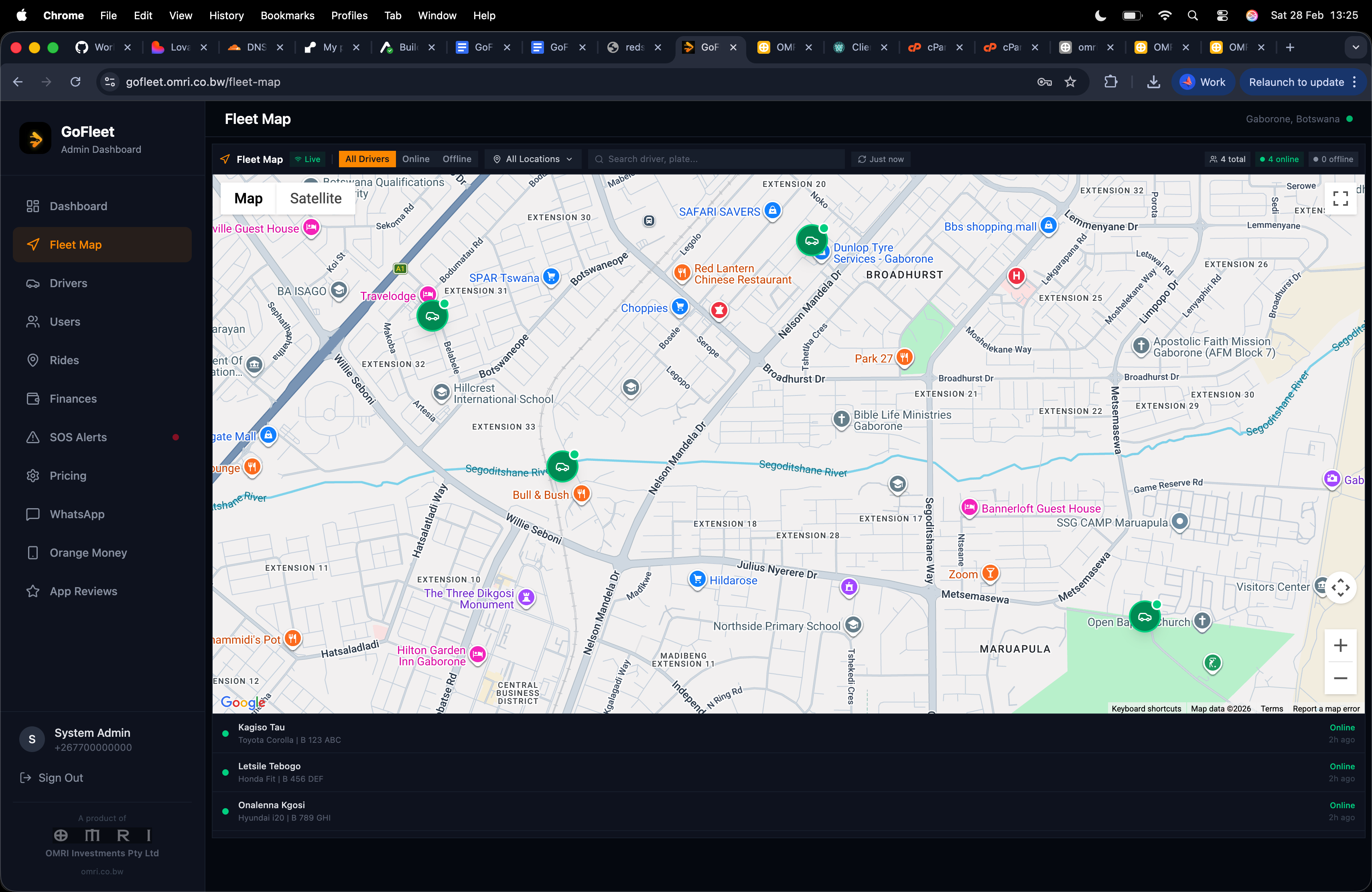The height and width of the screenshot is (892, 1372).
Task: Open Chrome's Relaunch to update menu
Action: coord(1303,82)
